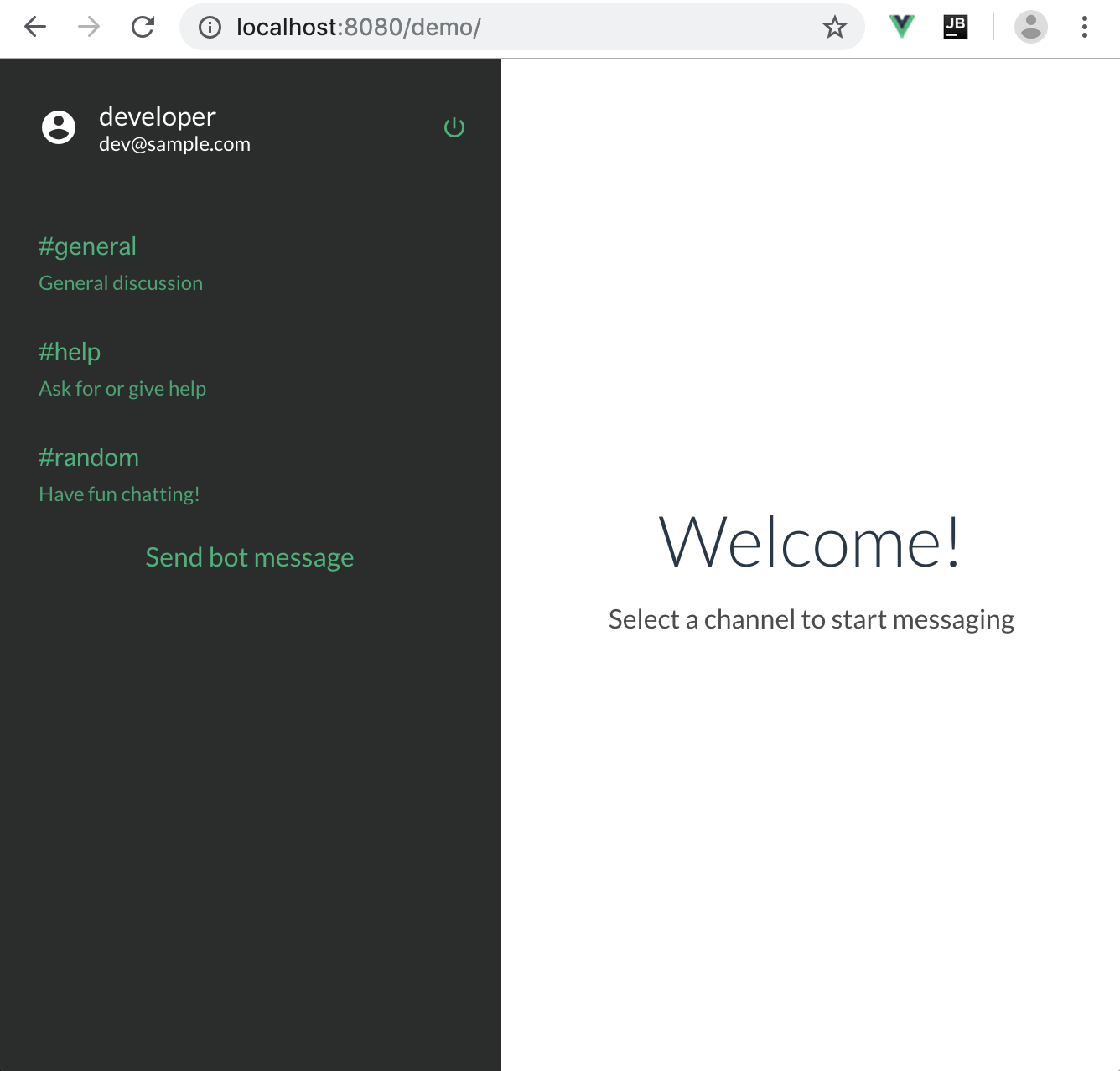
Task: Open the Chrome three-dot menu
Action: point(1085,27)
